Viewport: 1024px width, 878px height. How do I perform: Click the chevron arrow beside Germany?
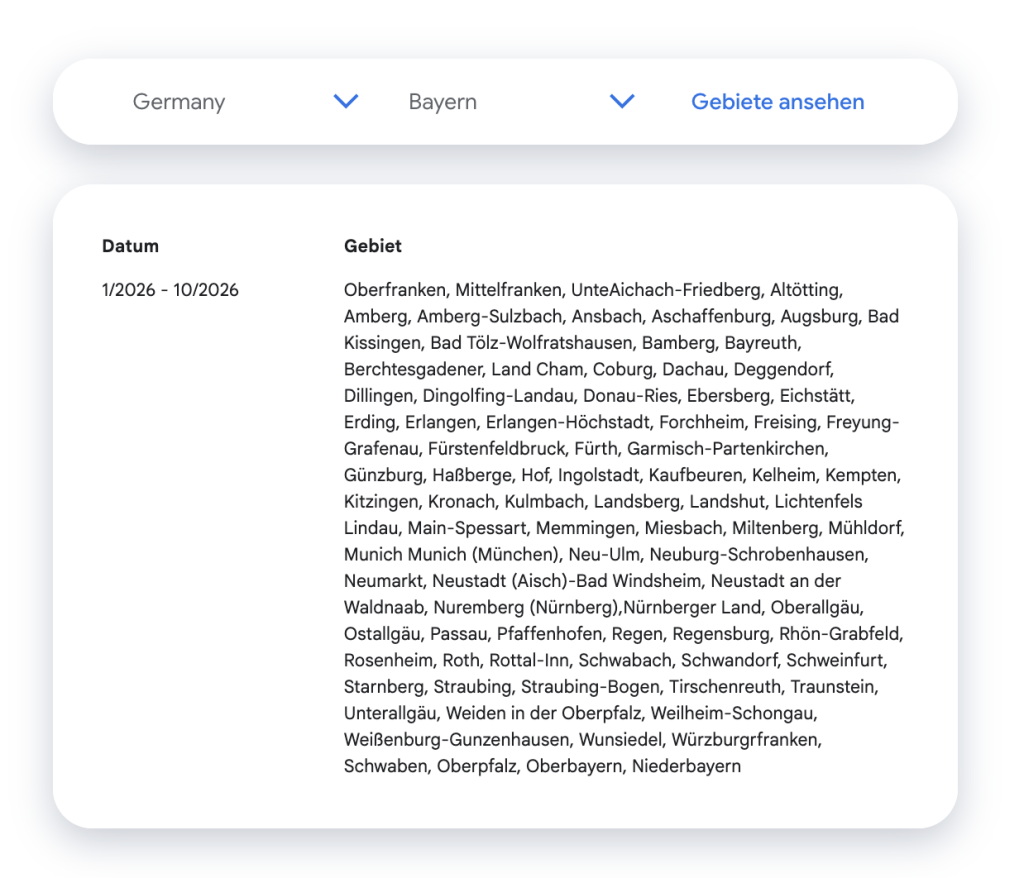click(346, 101)
